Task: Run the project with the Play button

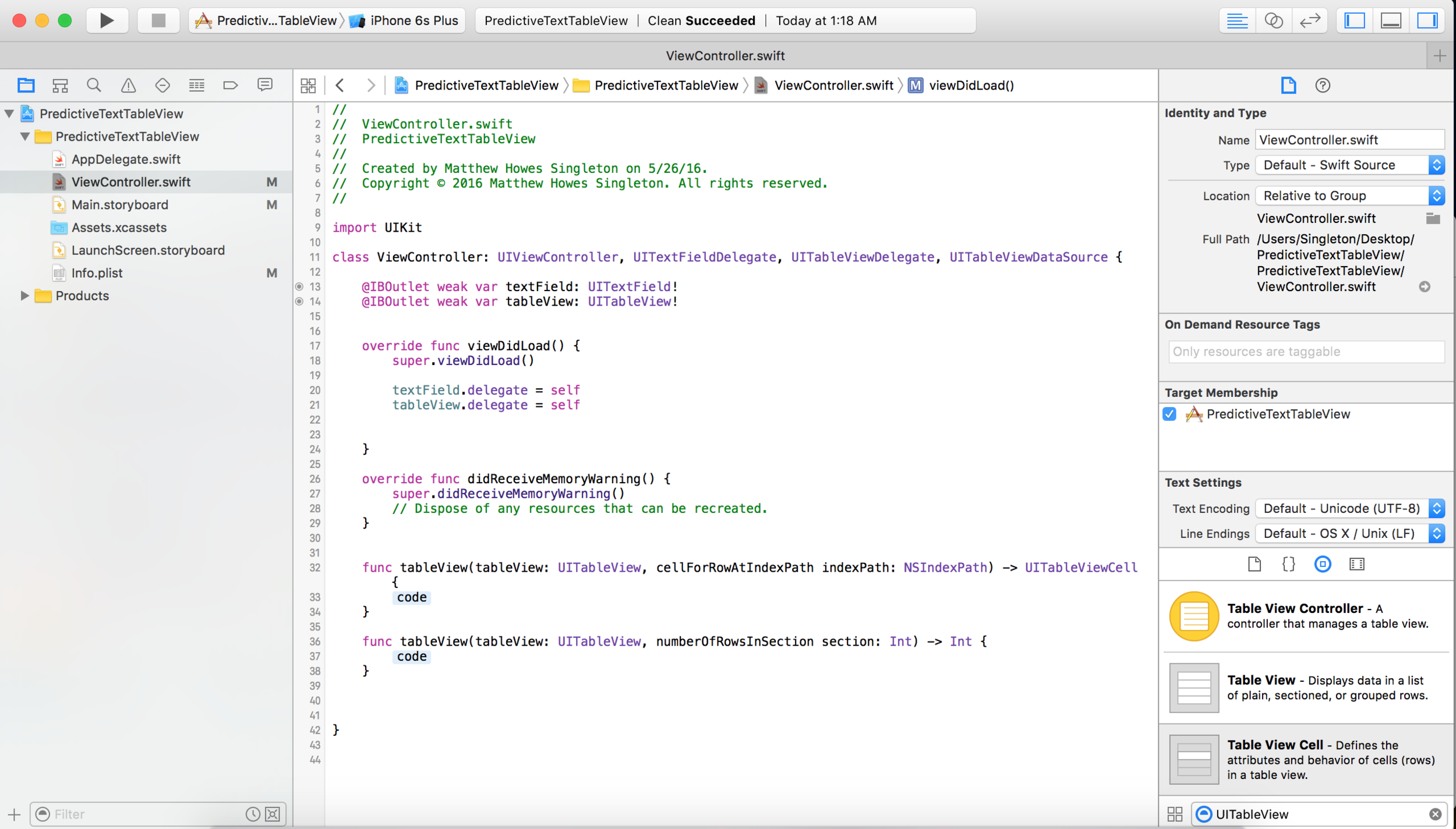Action: pos(107,20)
